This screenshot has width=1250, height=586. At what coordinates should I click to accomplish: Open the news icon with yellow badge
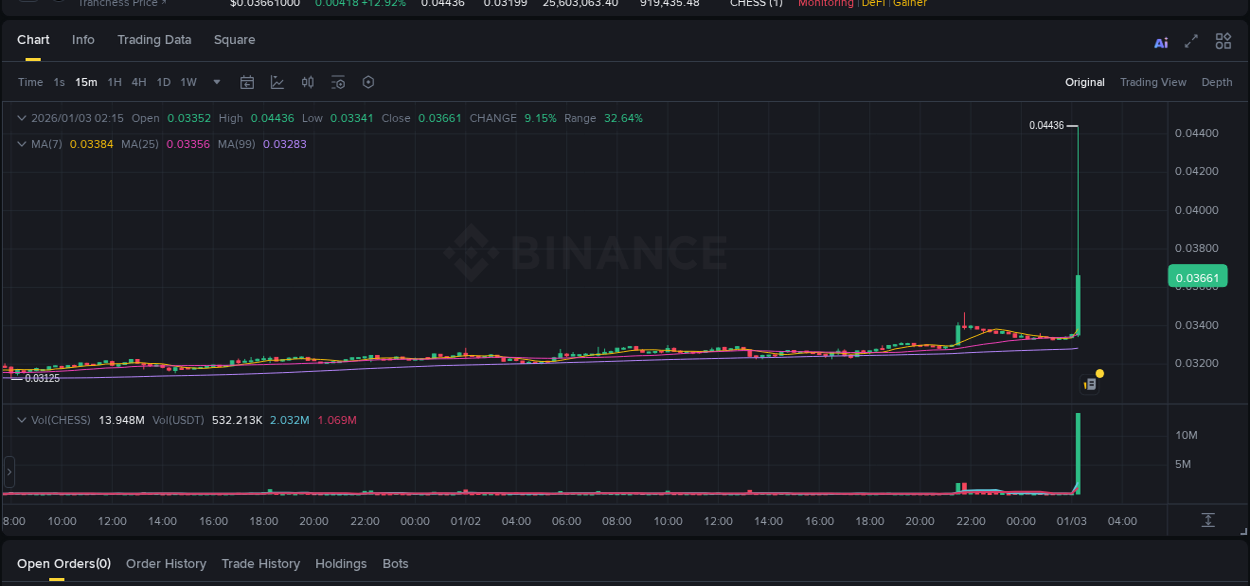point(1090,383)
